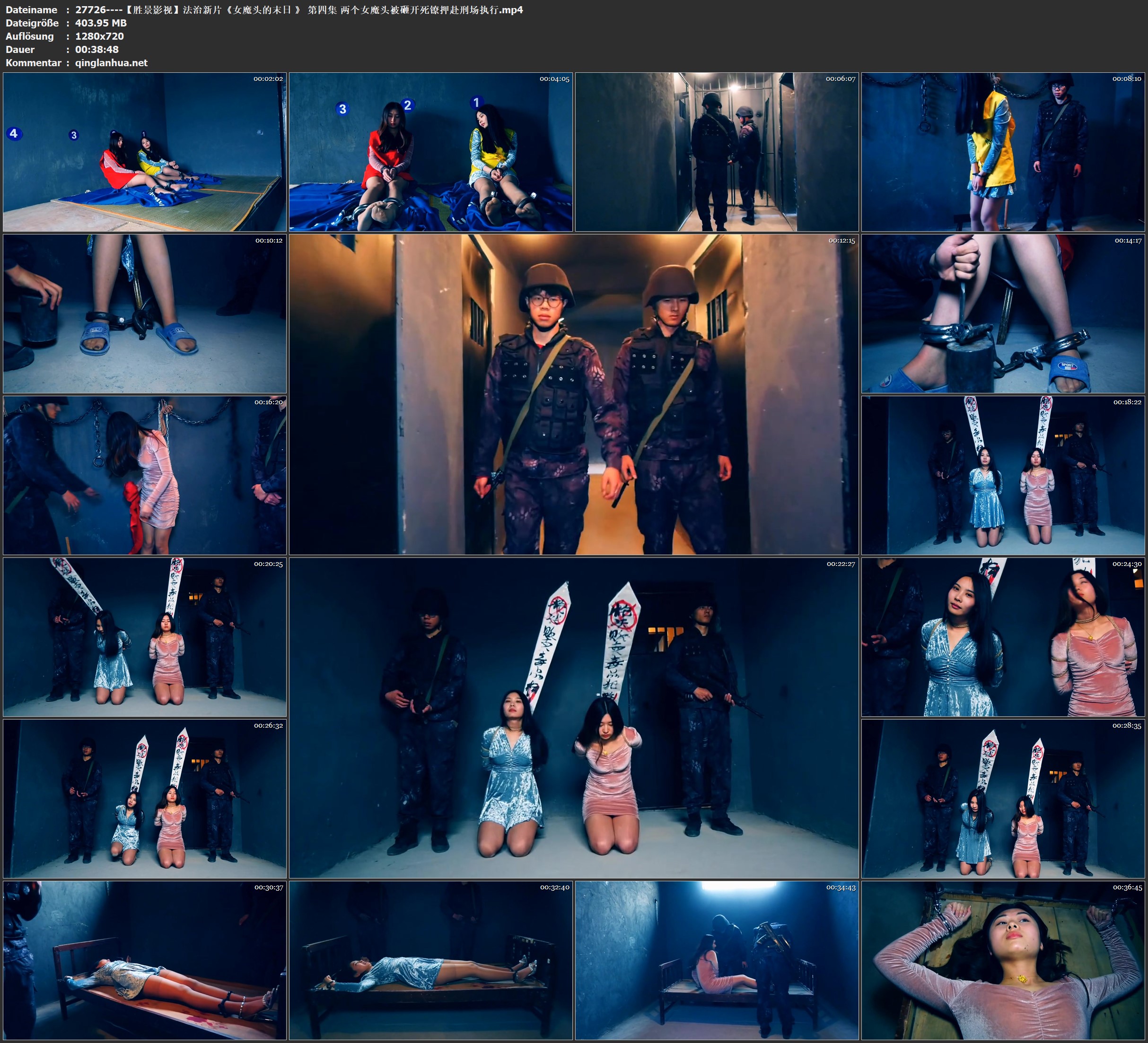The height and width of the screenshot is (1043, 1148).
Task: Click the 1280x720 resolution value
Action: [99, 36]
